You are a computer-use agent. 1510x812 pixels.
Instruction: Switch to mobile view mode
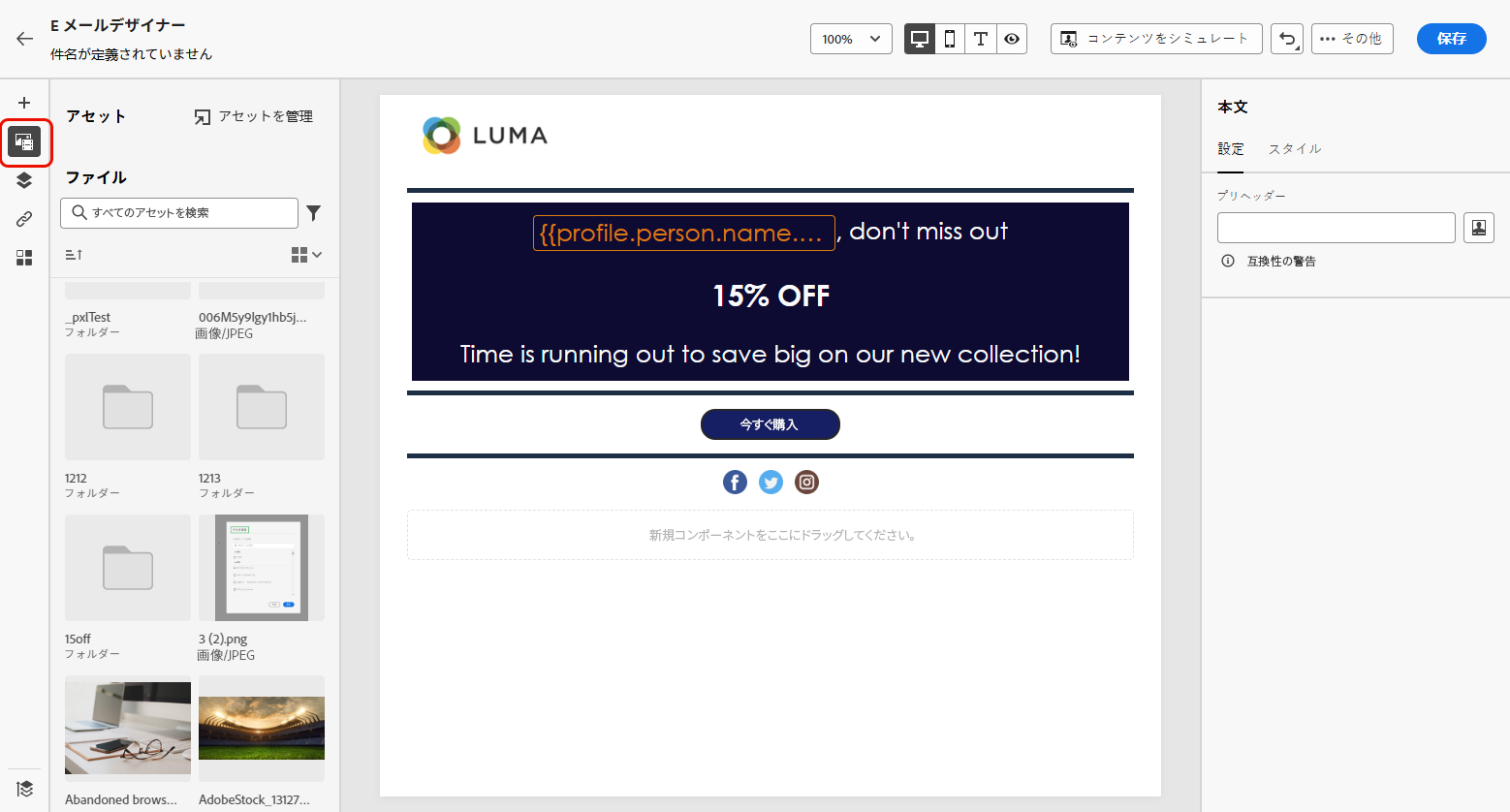point(950,39)
